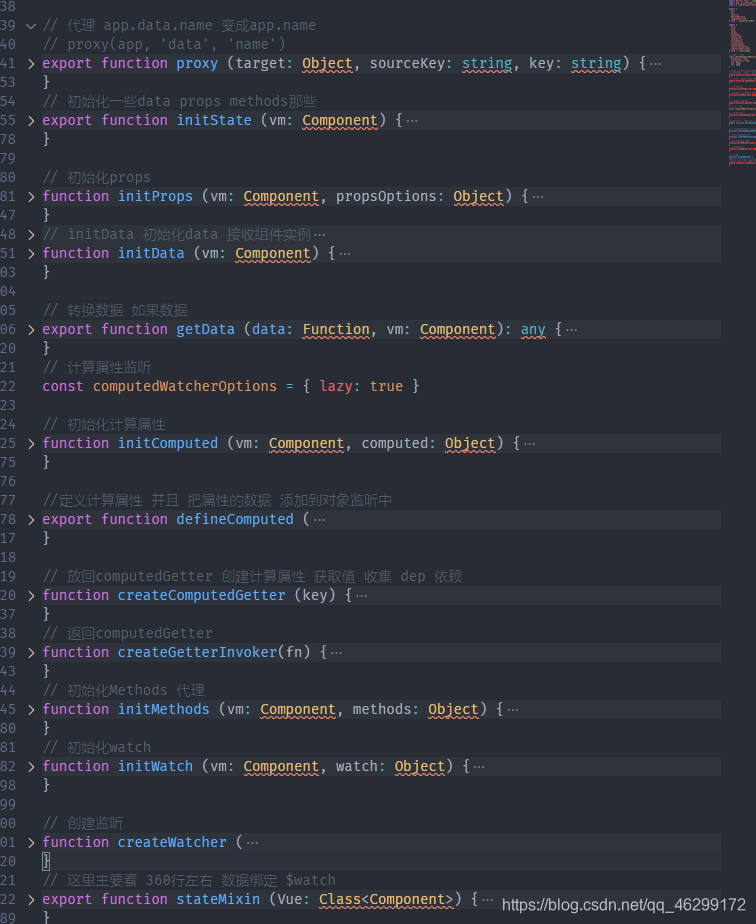Screen dimensions: 756x924
Task: Click the Function type in getData parameters
Action: coord(336,329)
